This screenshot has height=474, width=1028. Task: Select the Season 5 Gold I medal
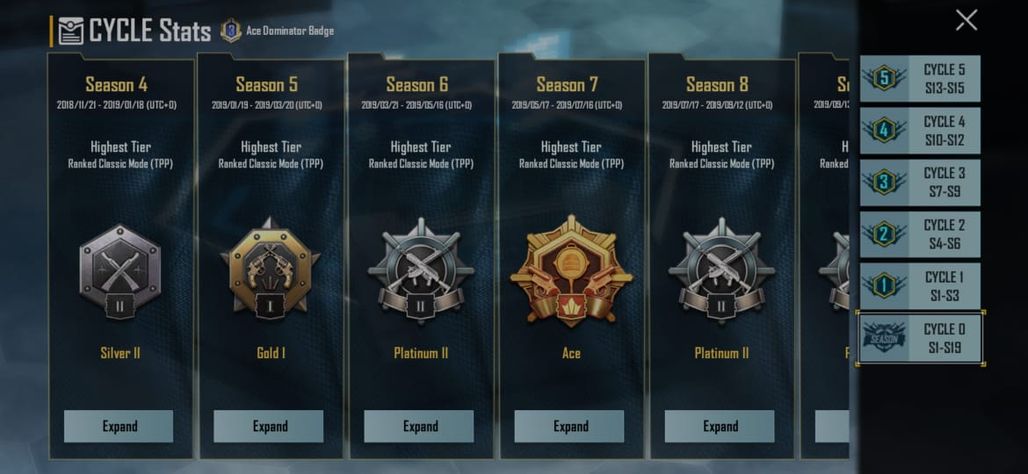(270, 269)
